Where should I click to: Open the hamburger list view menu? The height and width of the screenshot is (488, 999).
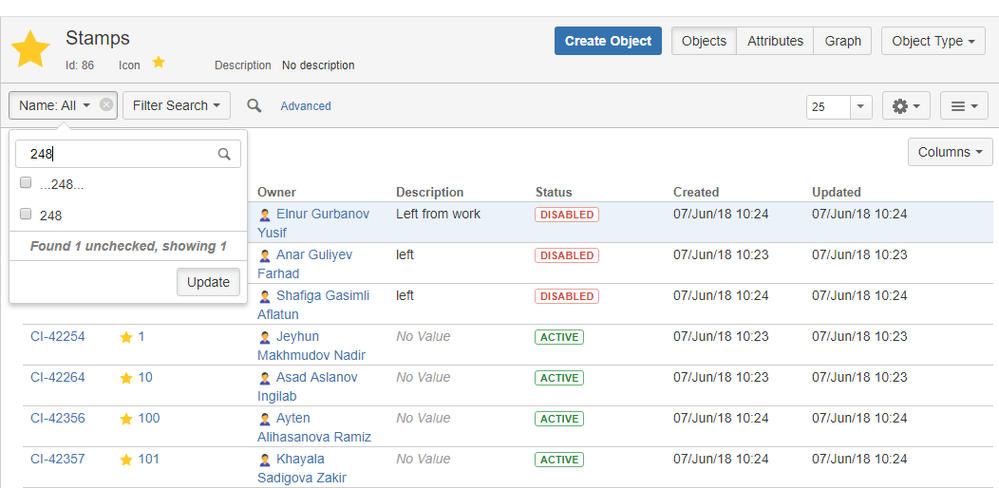pos(964,106)
